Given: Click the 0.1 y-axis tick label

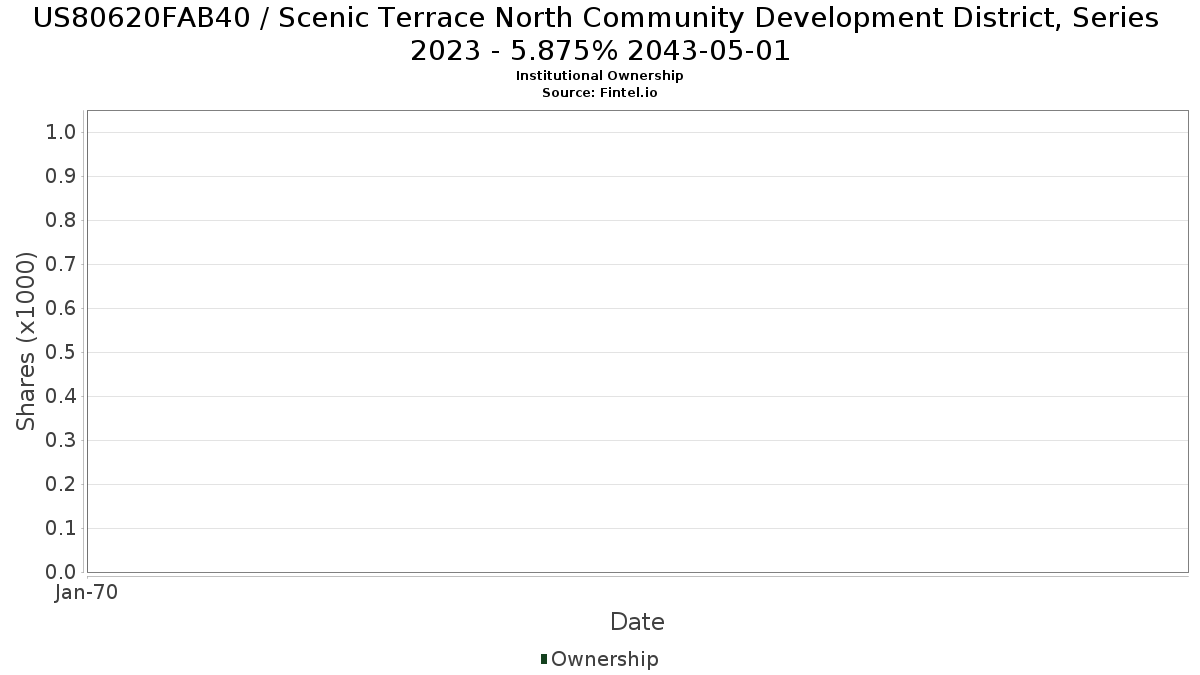Looking at the screenshot, I should [61, 529].
